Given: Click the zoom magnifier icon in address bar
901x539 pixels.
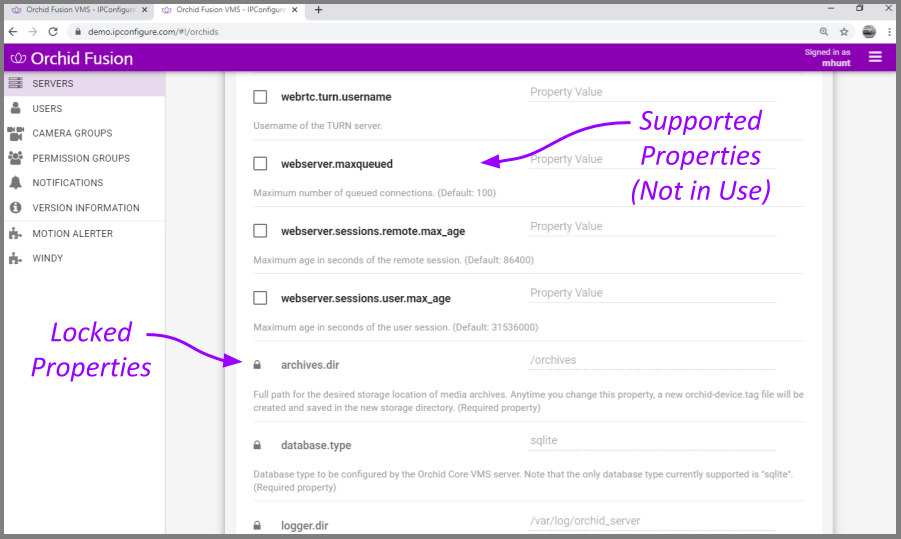Looking at the screenshot, I should [x=823, y=32].
